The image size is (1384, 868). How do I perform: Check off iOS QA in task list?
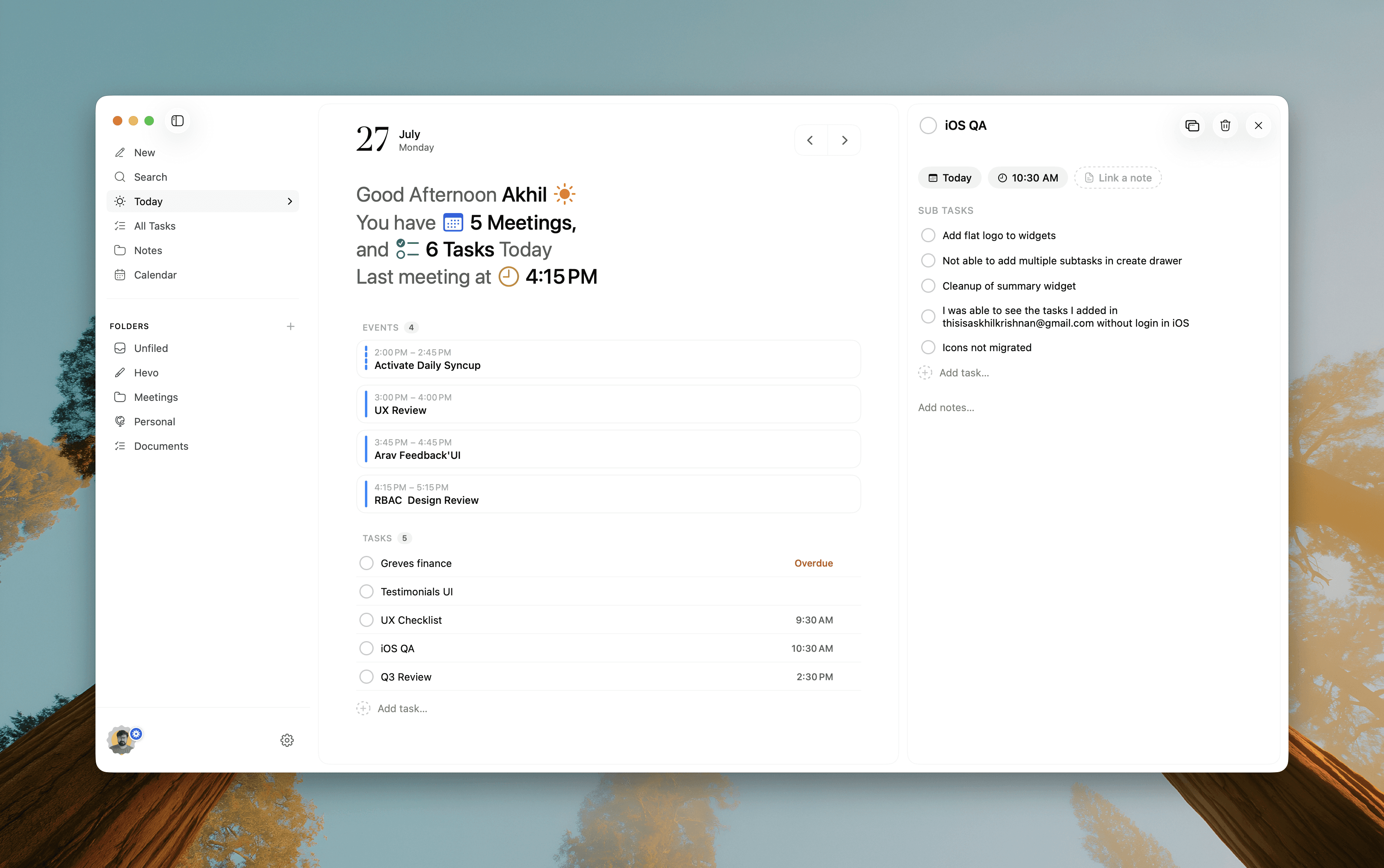click(x=366, y=649)
